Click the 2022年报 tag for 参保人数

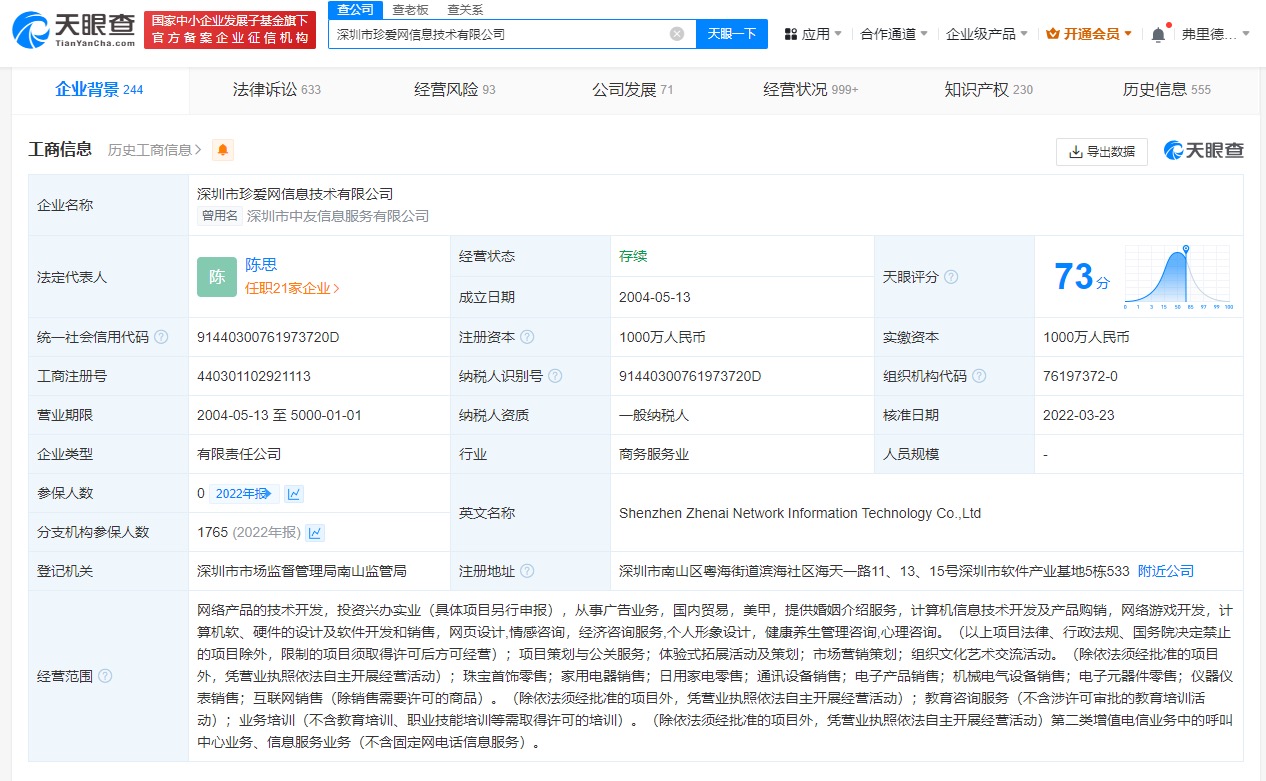coord(244,493)
